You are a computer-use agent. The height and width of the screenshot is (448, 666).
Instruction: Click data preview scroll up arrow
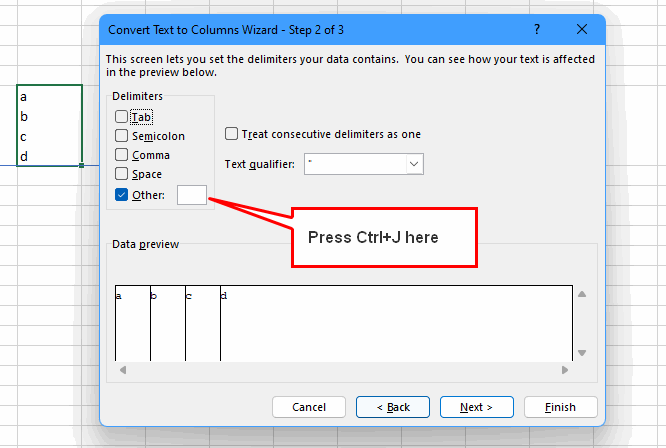[x=582, y=294]
